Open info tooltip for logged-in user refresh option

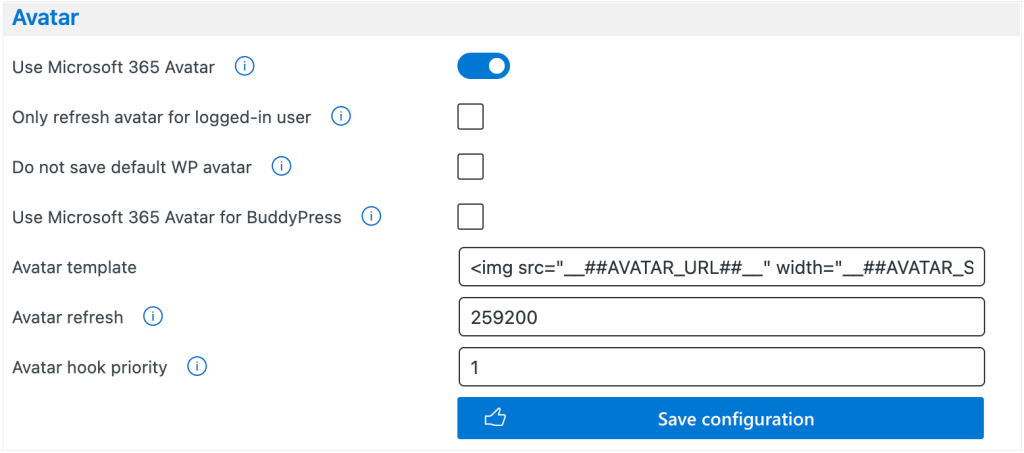coord(341,117)
